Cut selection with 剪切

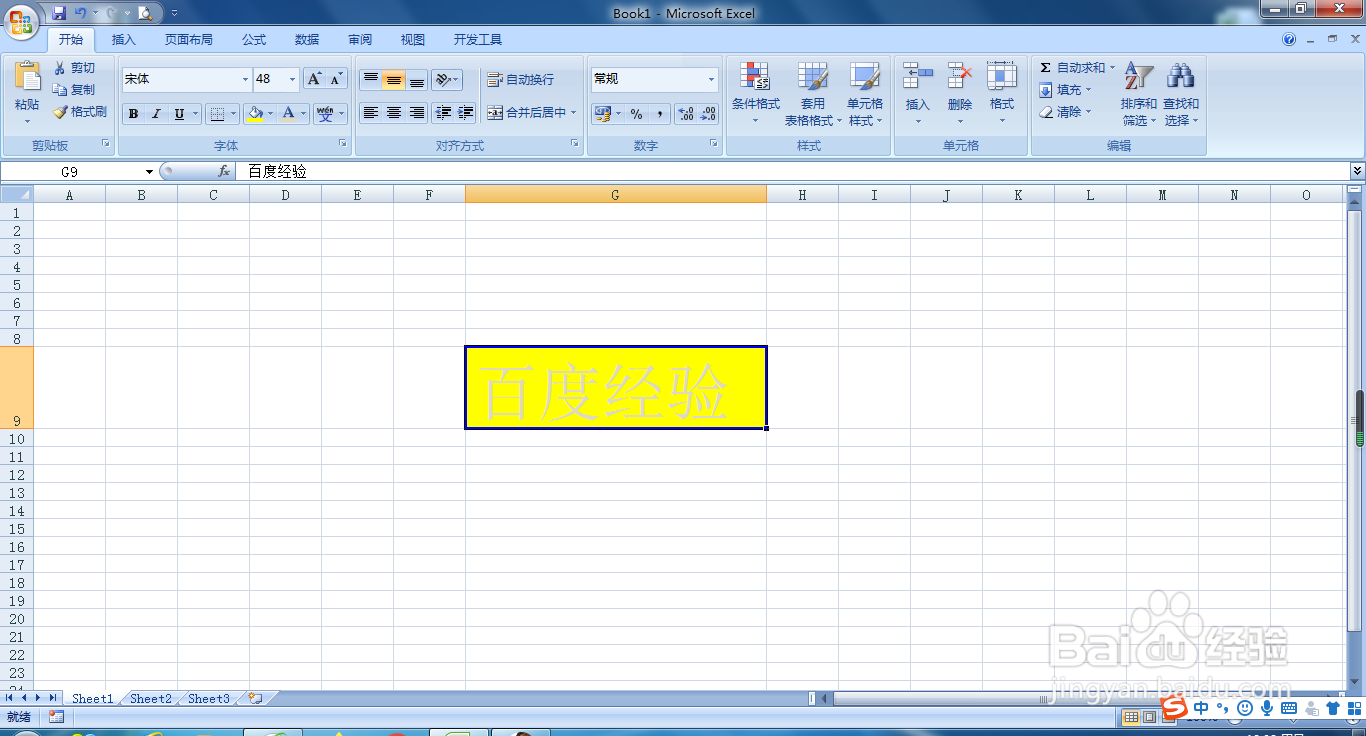[75, 68]
